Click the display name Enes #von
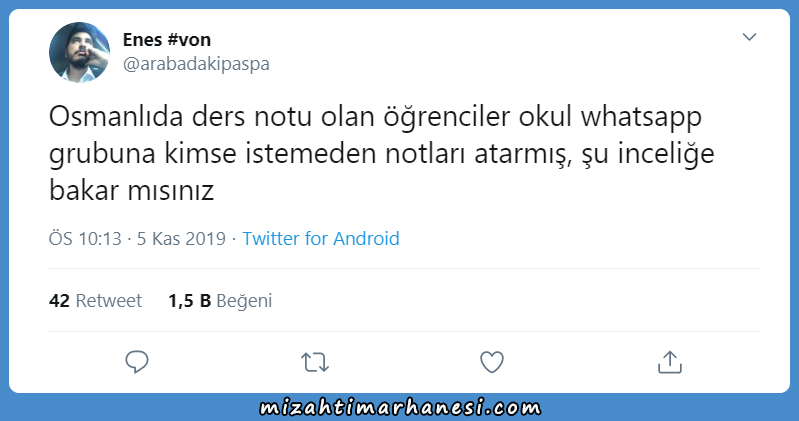The image size is (799, 421). pyautogui.click(x=167, y=39)
